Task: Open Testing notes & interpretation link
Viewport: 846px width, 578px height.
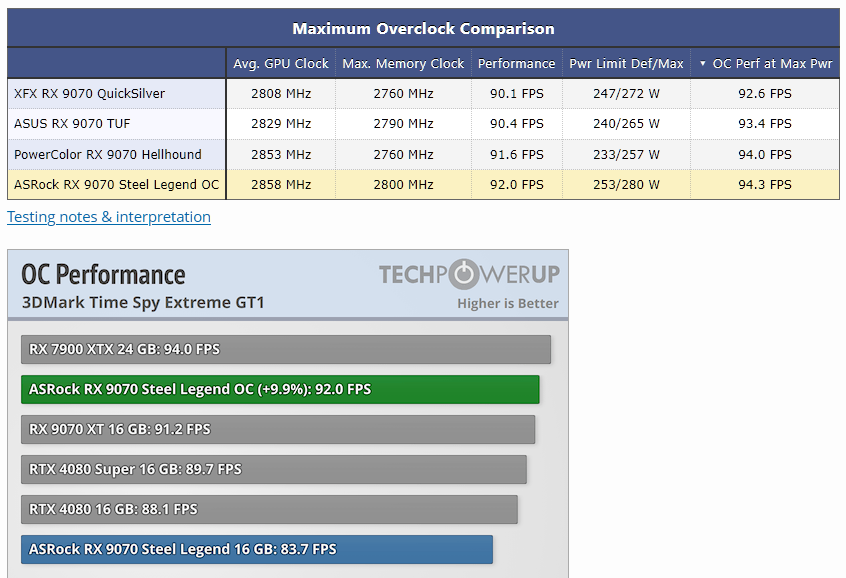Action: click(108, 217)
